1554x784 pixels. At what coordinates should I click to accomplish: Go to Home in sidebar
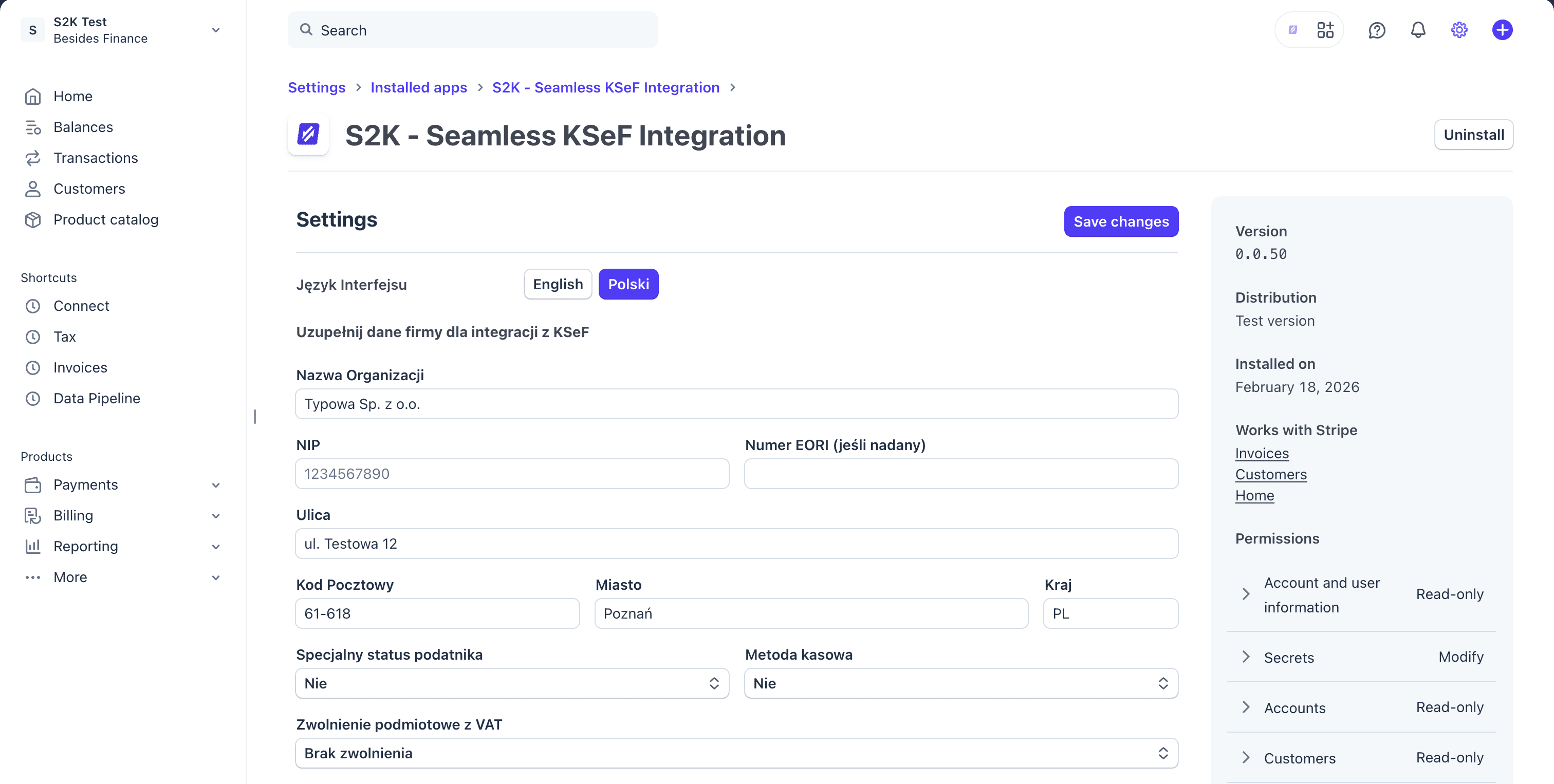(72, 97)
